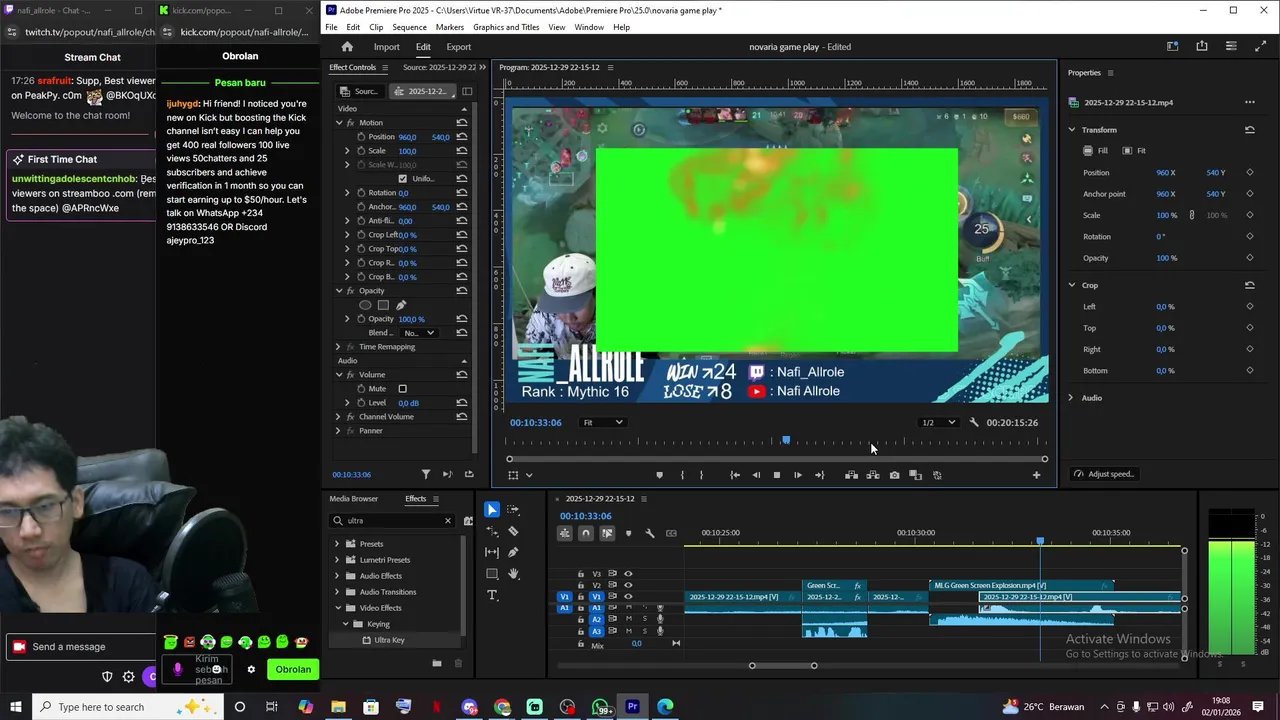The width and height of the screenshot is (1280, 720).
Task: Toggle Linked Selection in timeline
Action: [607, 533]
